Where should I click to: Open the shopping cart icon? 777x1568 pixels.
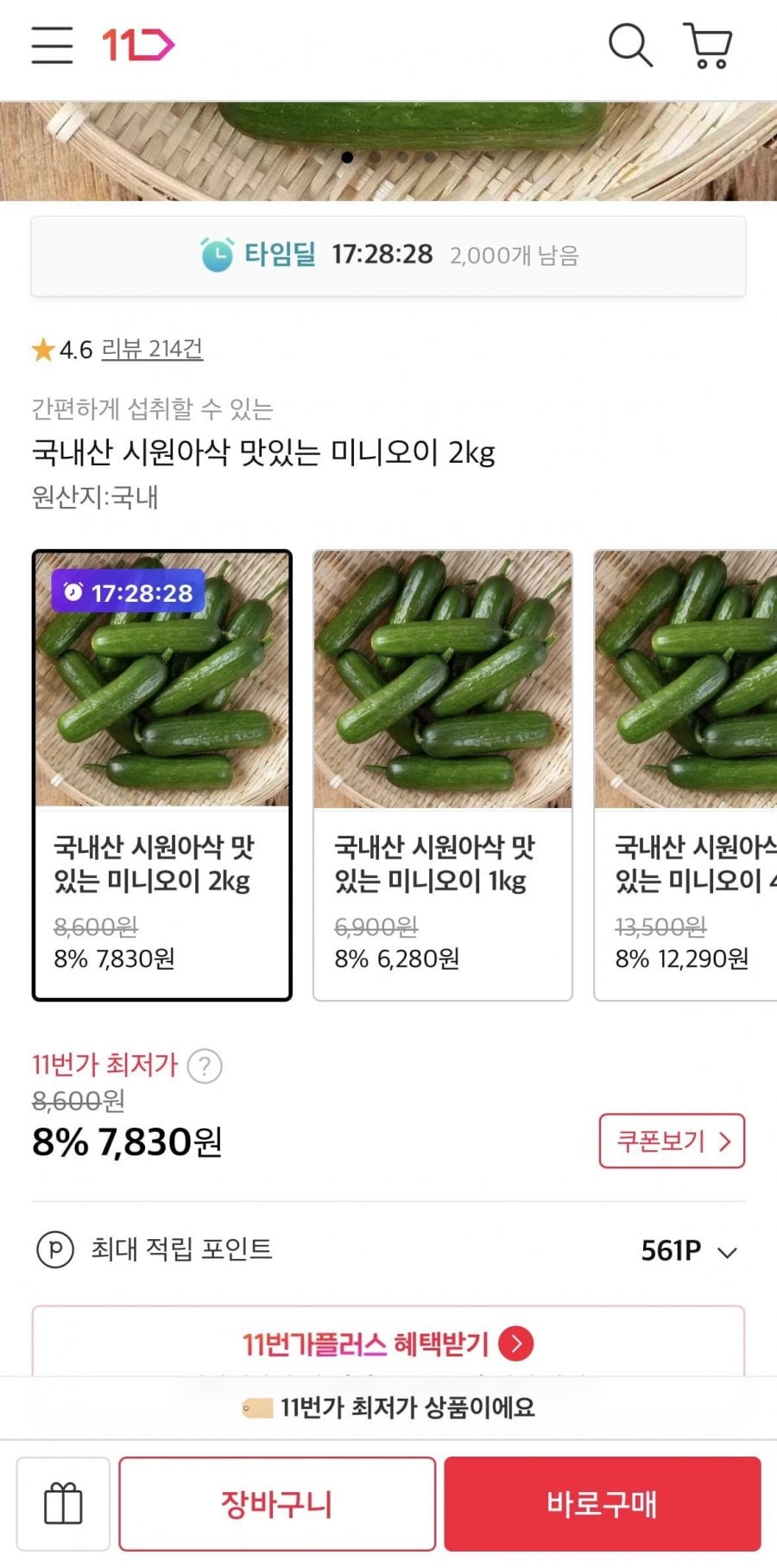pyautogui.click(x=708, y=46)
